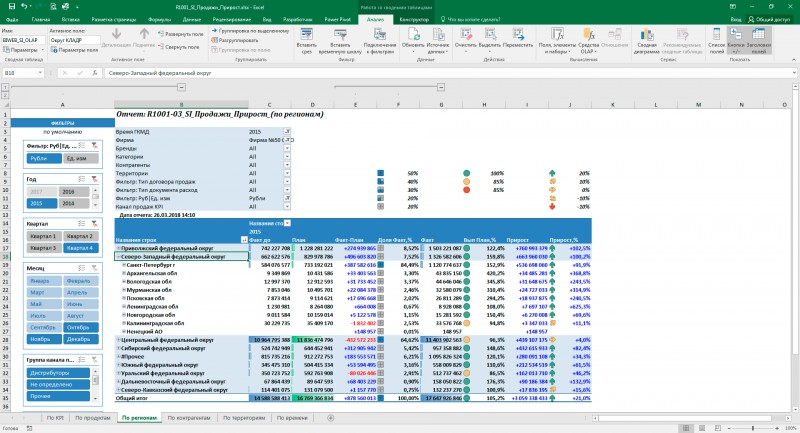
Task: Toggle the Квартал 4 slicer button
Action: click(81, 248)
